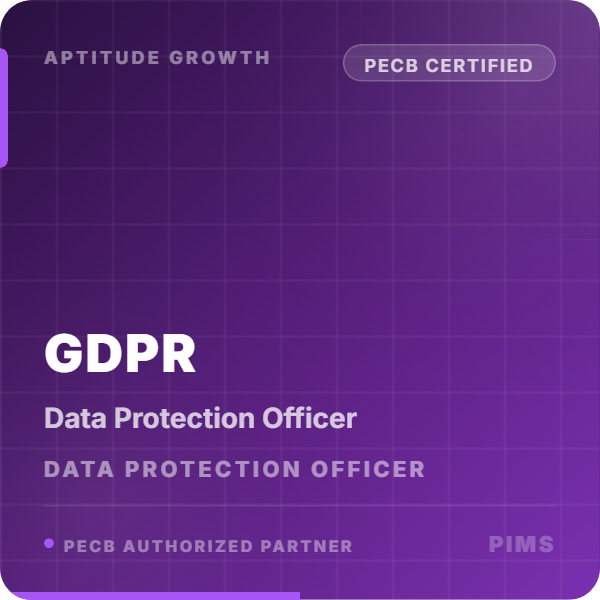This screenshot has width=600, height=600.
Task: Click the empty grid area above GDPR
Action: [x=300, y=220]
